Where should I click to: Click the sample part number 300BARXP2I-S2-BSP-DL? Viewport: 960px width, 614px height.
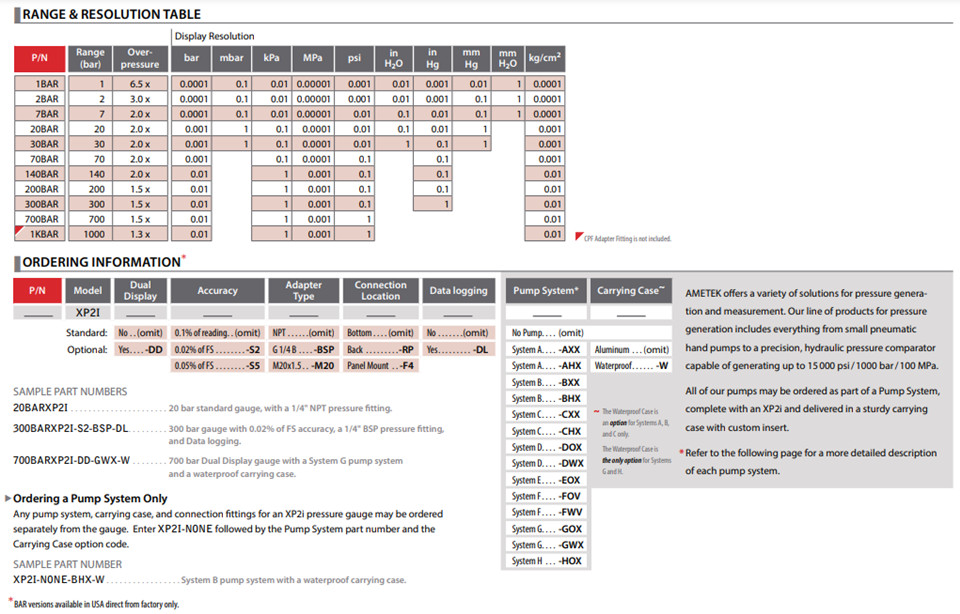(70, 429)
